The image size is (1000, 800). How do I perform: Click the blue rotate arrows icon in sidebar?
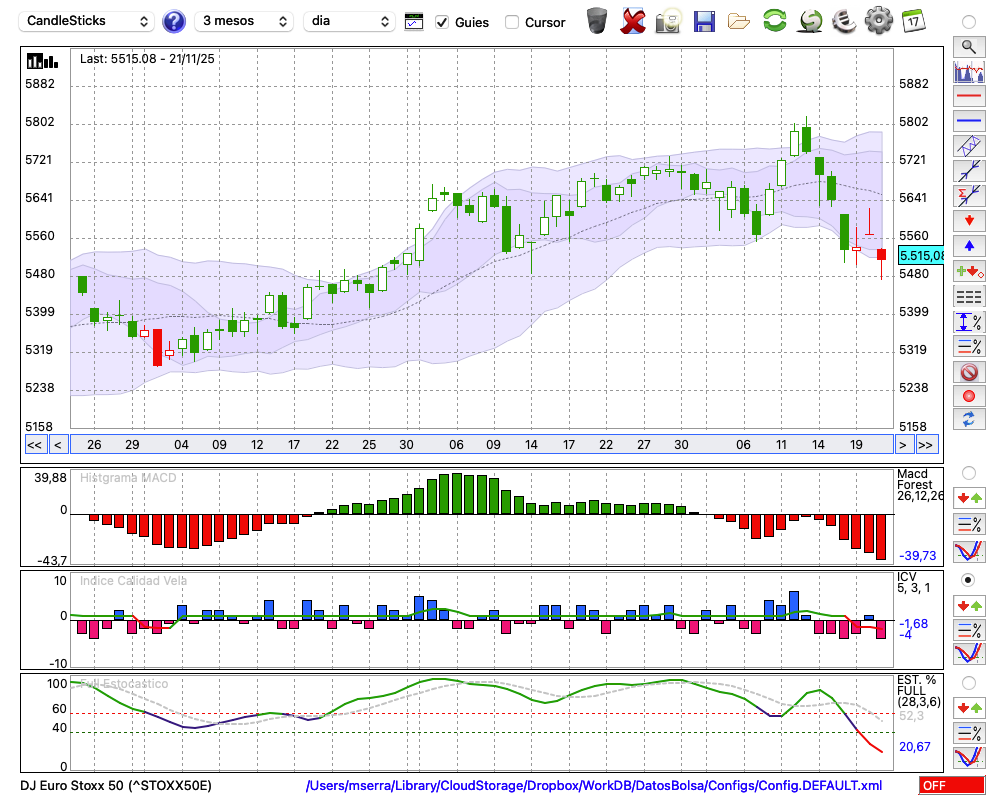pos(969,420)
